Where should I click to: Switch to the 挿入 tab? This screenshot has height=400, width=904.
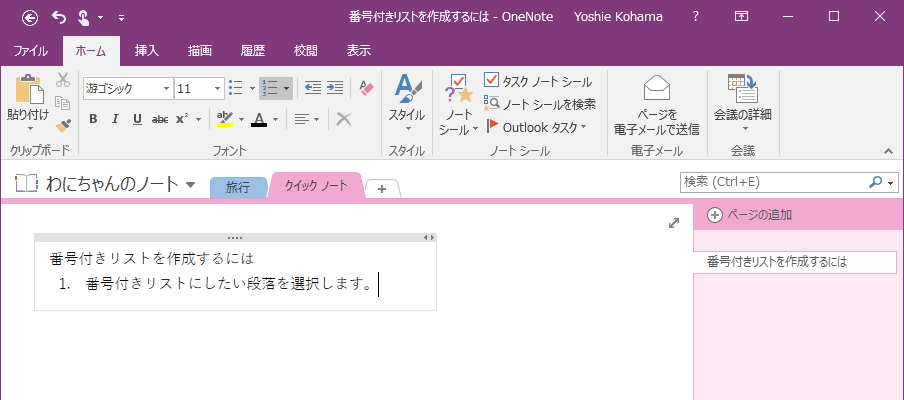pos(146,51)
